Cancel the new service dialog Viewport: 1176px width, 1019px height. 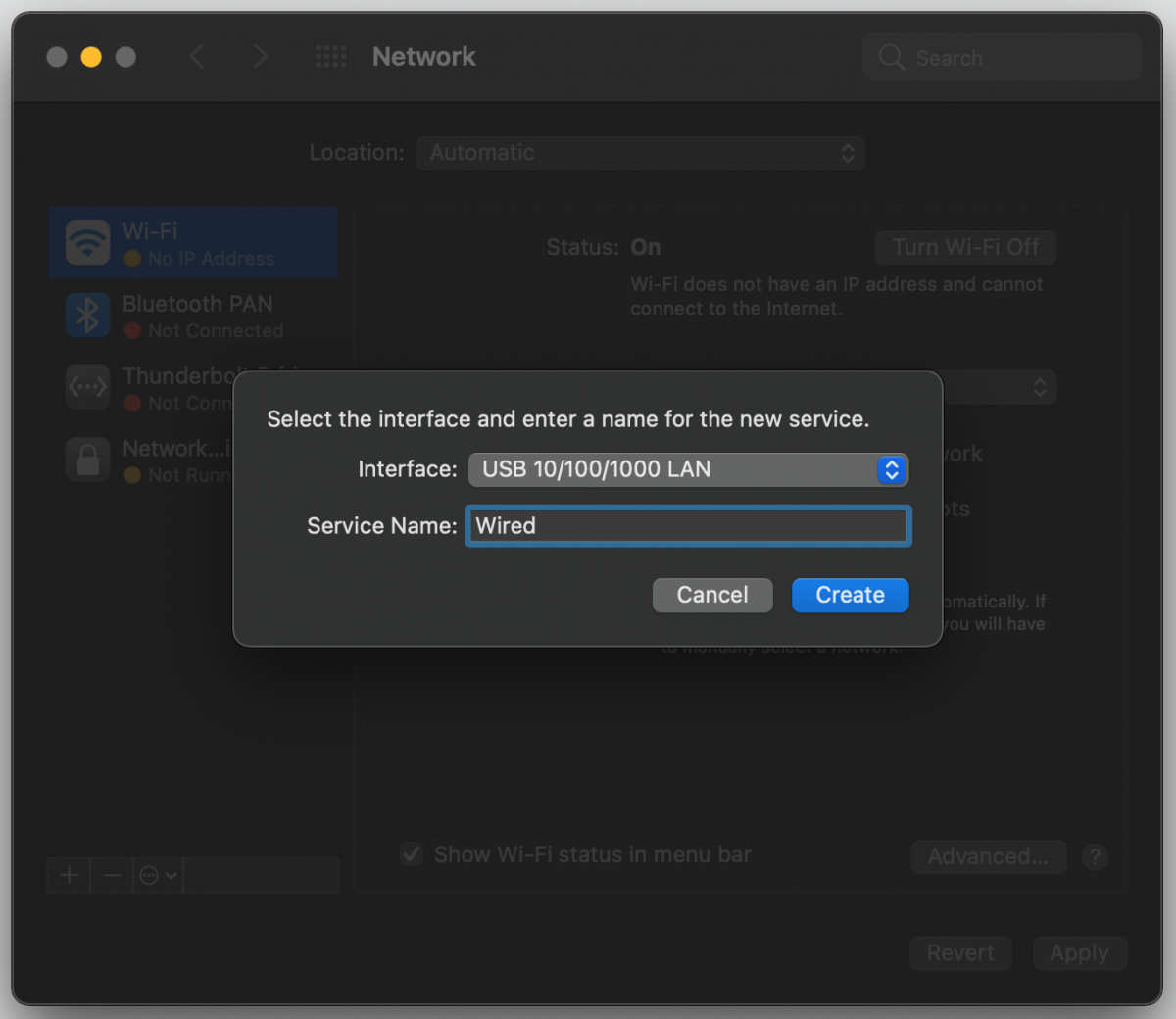[x=711, y=595]
